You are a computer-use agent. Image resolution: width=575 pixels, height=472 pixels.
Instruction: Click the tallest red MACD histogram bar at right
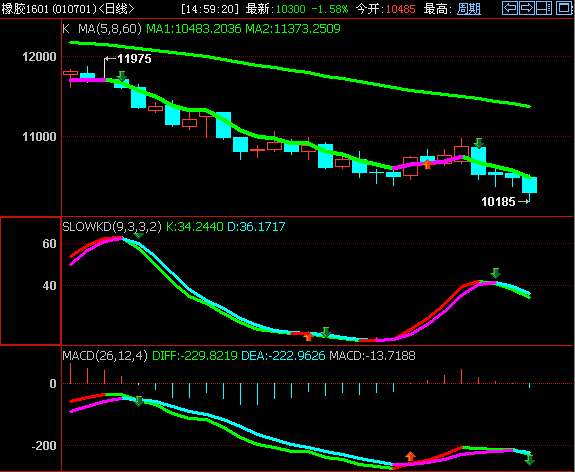(461, 376)
